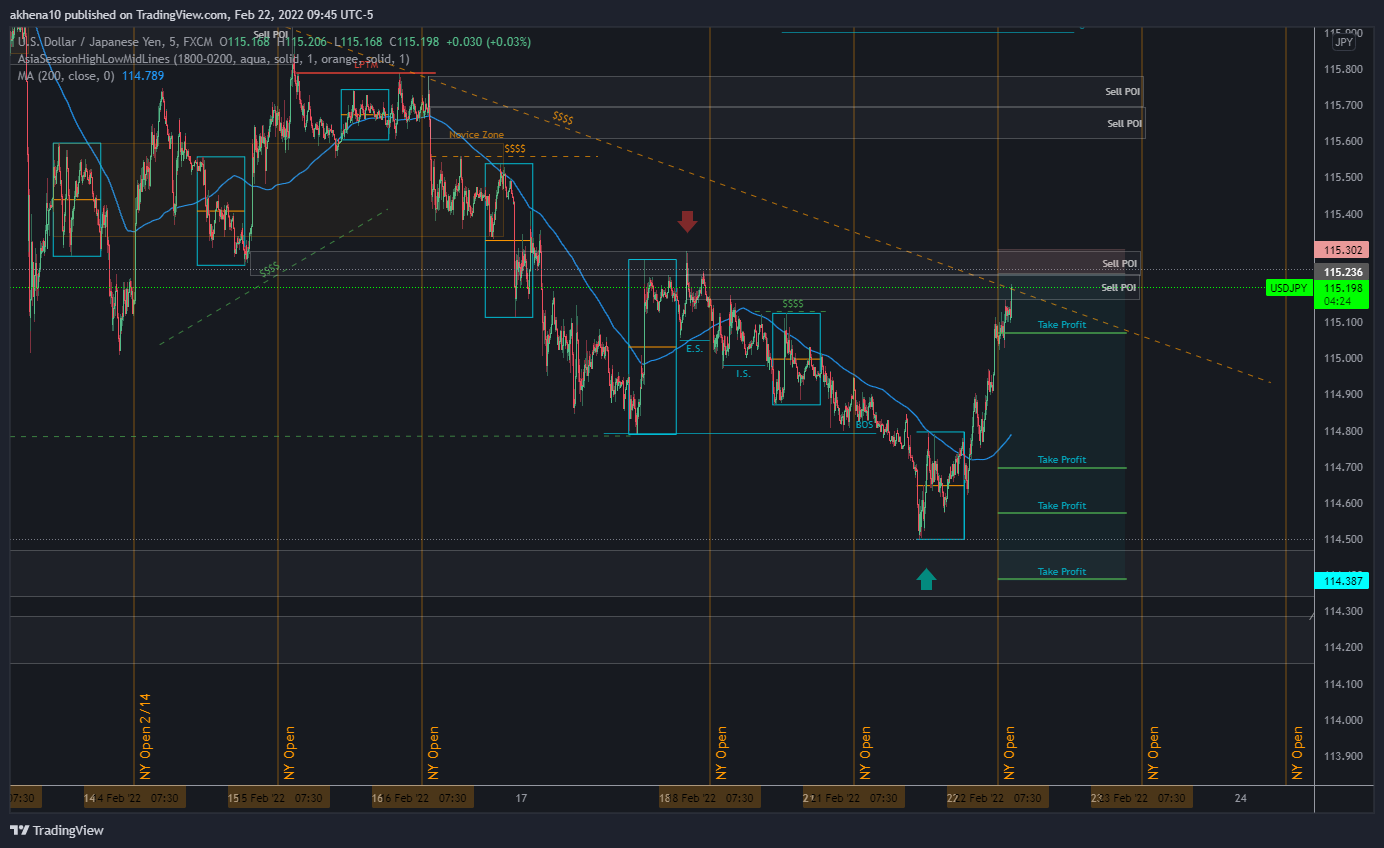Click the 23 Feb '22 07:30 time label
Image resolution: width=1384 pixels, height=848 pixels.
[1142, 798]
